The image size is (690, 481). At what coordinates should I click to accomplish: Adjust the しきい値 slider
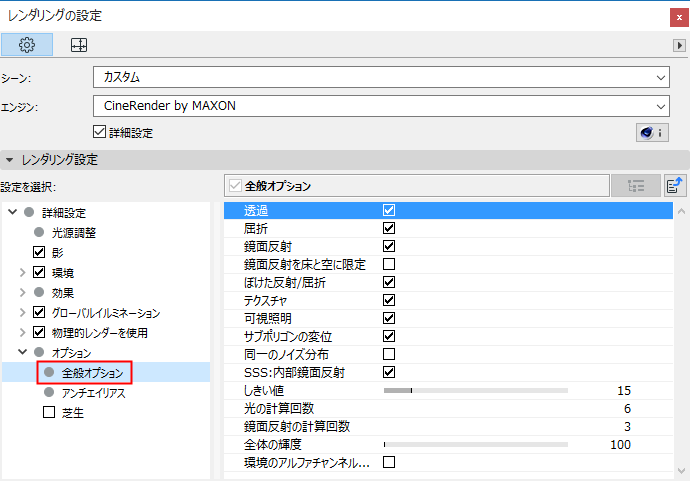click(x=476, y=390)
